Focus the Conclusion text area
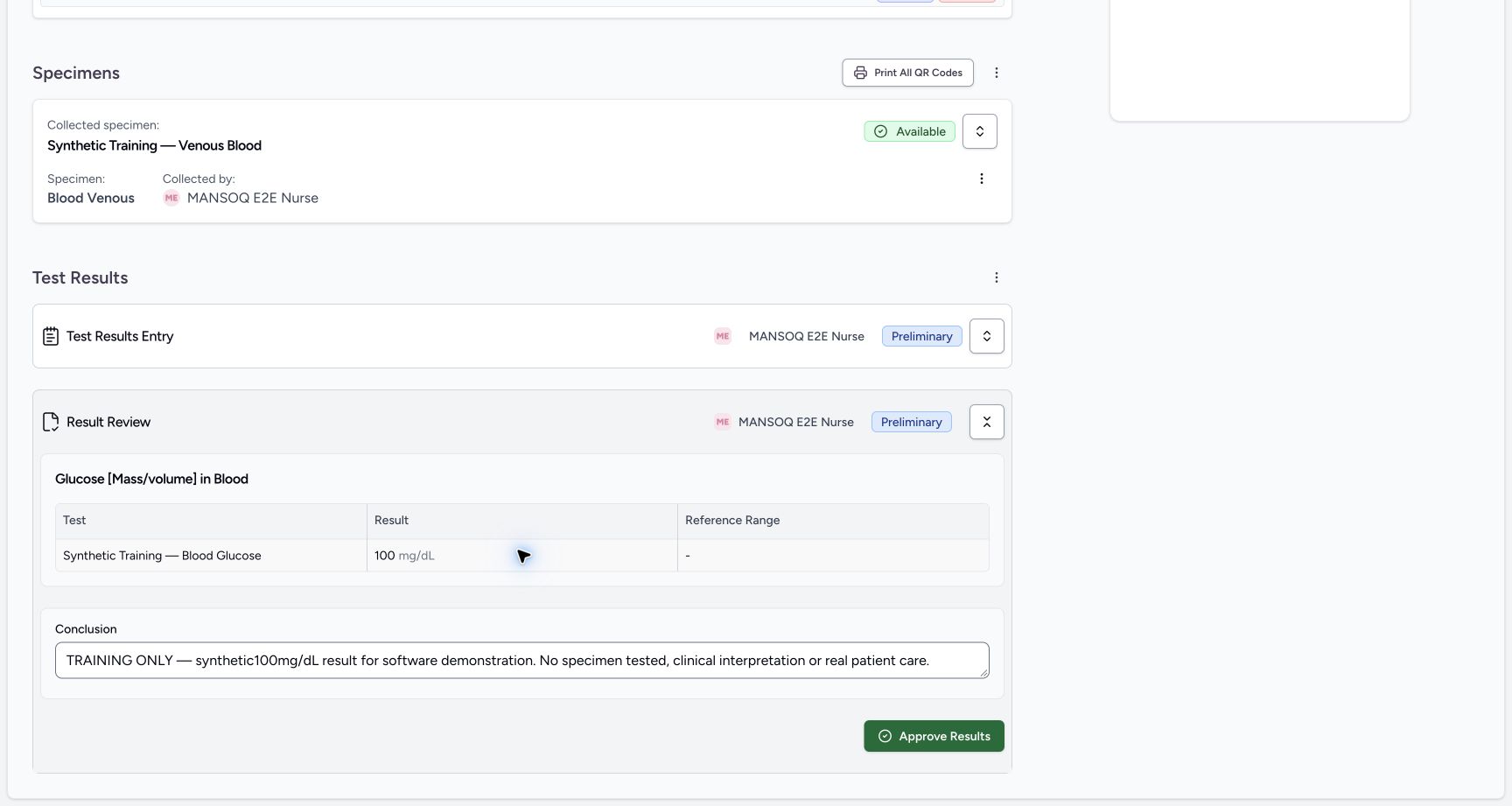 [521, 661]
